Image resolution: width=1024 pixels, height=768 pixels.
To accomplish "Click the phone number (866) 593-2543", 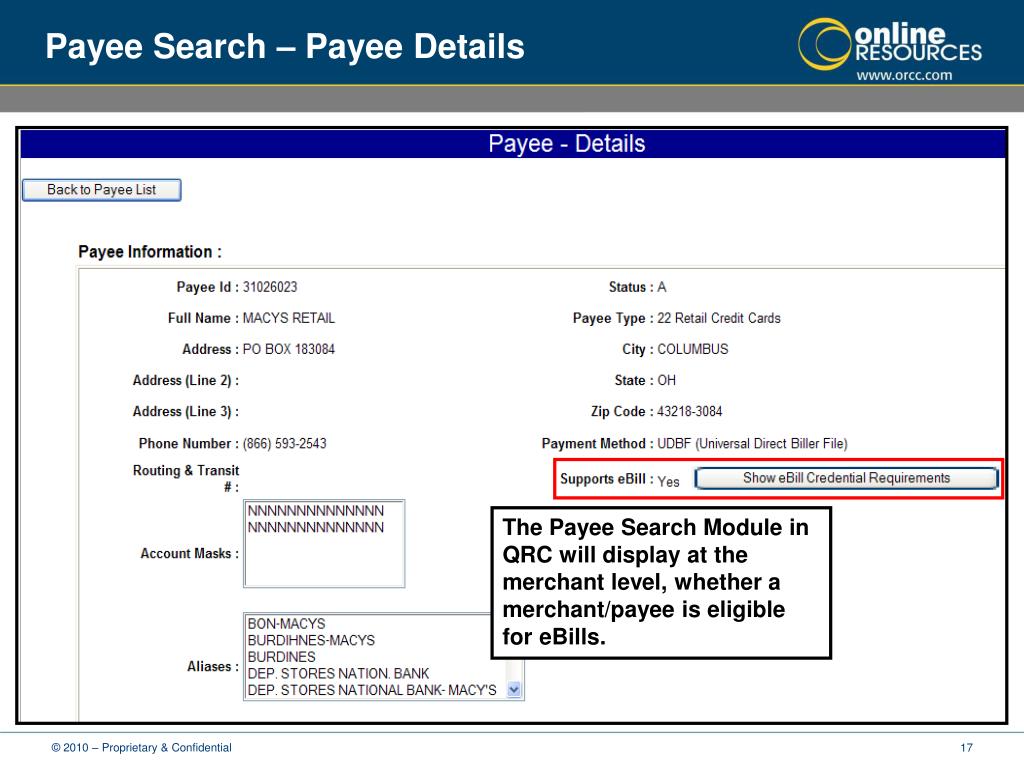I will tap(284, 443).
